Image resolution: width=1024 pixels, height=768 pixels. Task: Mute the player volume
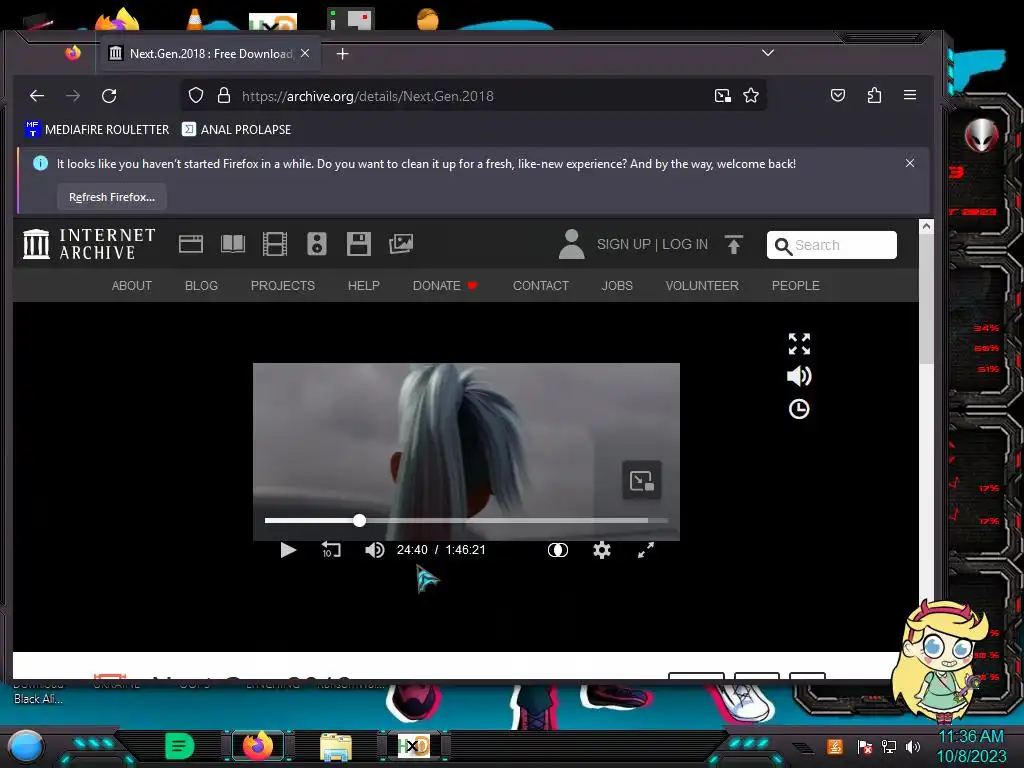click(x=374, y=550)
